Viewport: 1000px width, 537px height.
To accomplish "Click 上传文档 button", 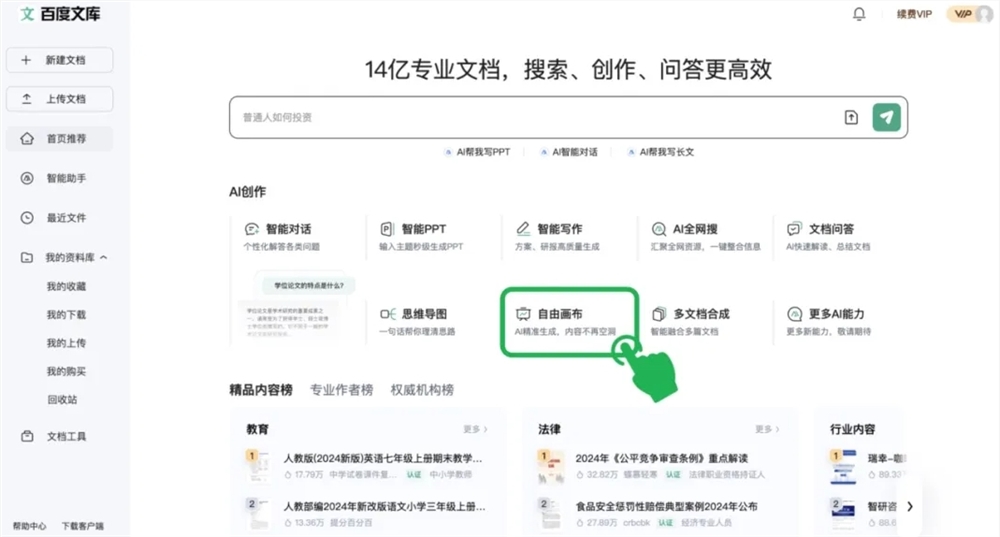I will click(59, 99).
